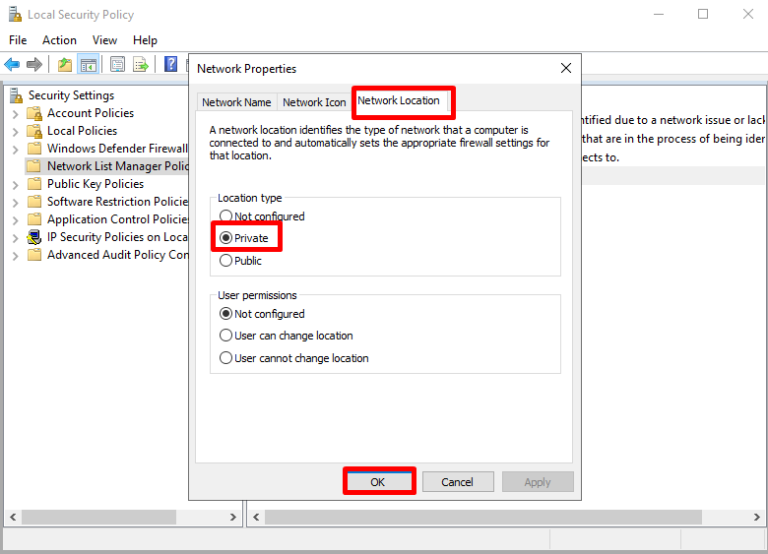The width and height of the screenshot is (768, 554).
Task: Click the left pane horizontal scrollbar track
Action: (120, 517)
